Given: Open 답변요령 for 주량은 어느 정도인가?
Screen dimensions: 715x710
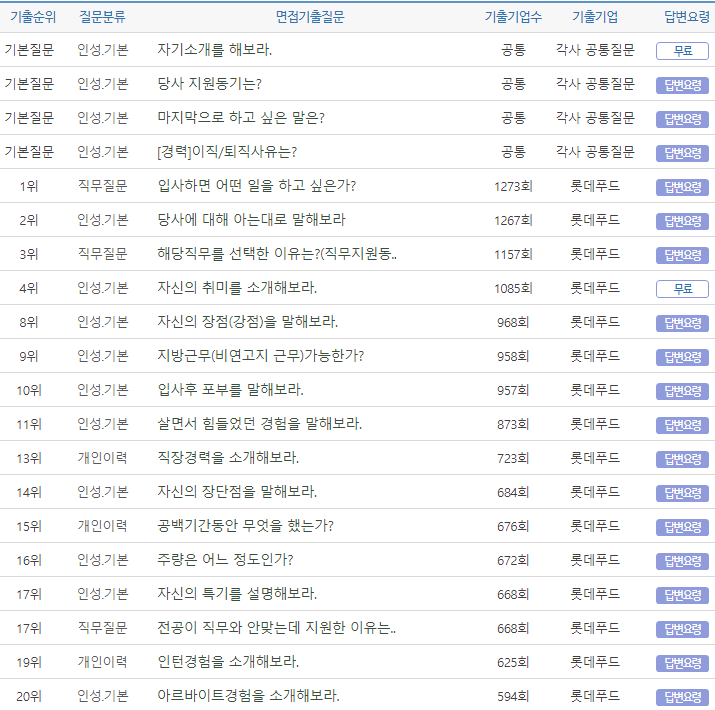Looking at the screenshot, I should click(x=682, y=561).
